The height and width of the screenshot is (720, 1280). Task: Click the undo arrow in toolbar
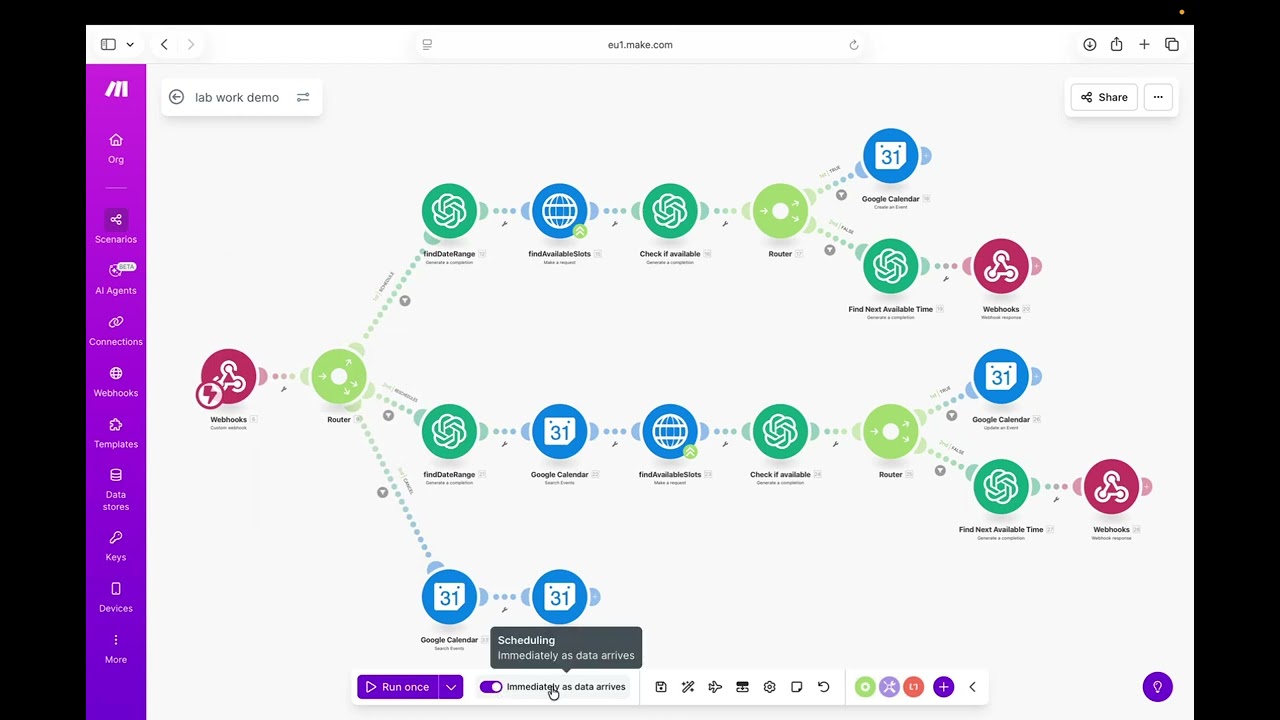tap(824, 687)
